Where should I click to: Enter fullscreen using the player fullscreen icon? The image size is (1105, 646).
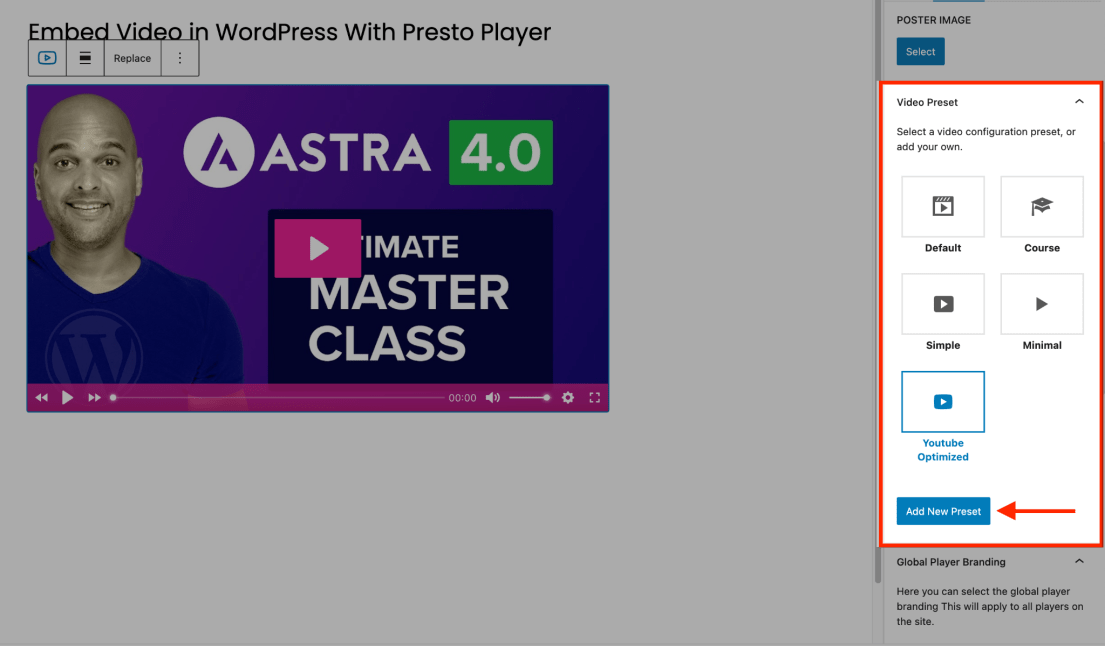(594, 397)
